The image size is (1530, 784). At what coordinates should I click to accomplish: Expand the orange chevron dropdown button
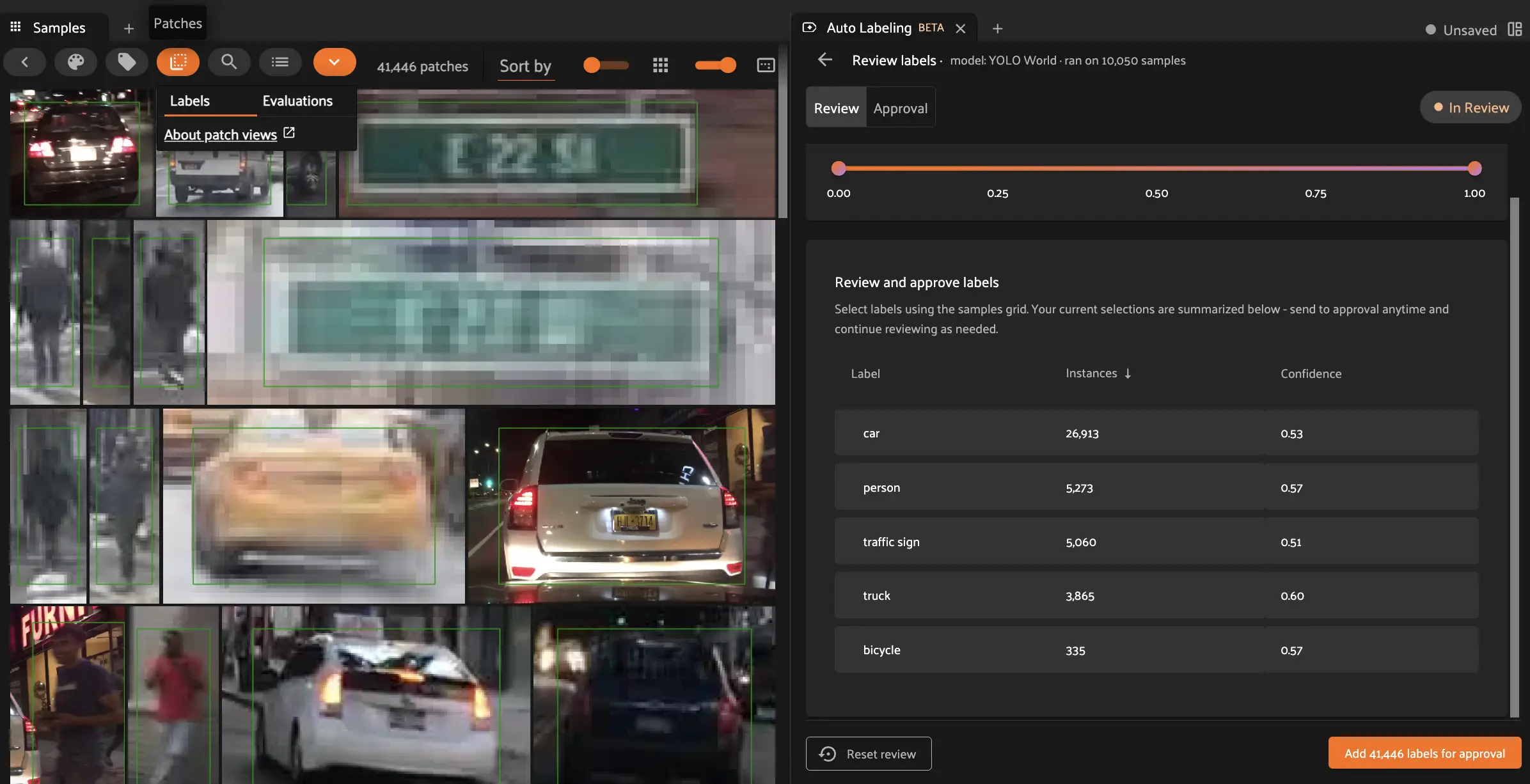[334, 62]
